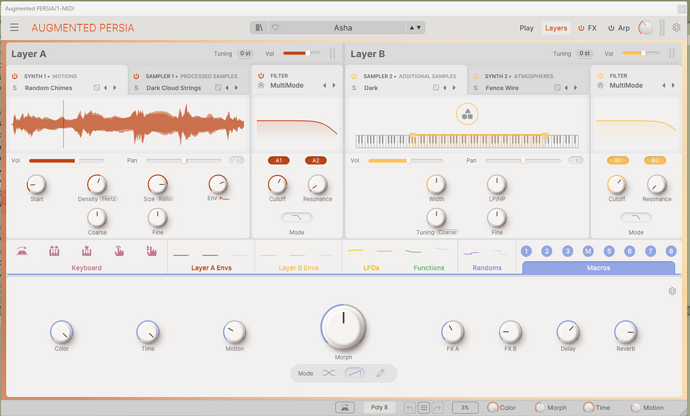690x416 pixels.
Task: Toggle Sampler 2 Additional Samples power button
Action: tap(354, 76)
